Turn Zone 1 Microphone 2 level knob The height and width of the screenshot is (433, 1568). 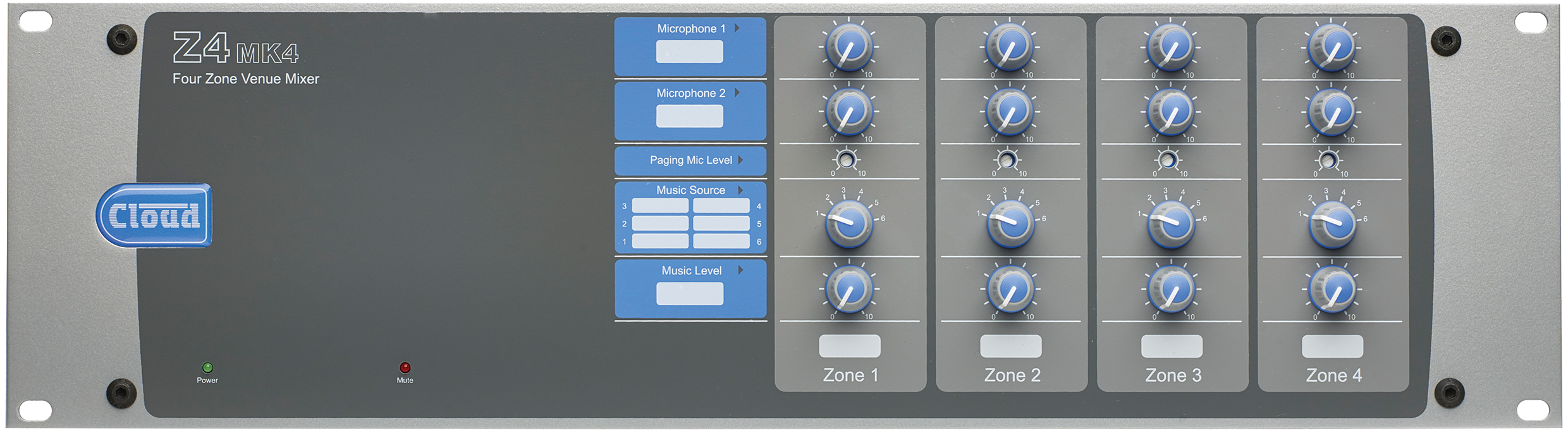pos(849,111)
